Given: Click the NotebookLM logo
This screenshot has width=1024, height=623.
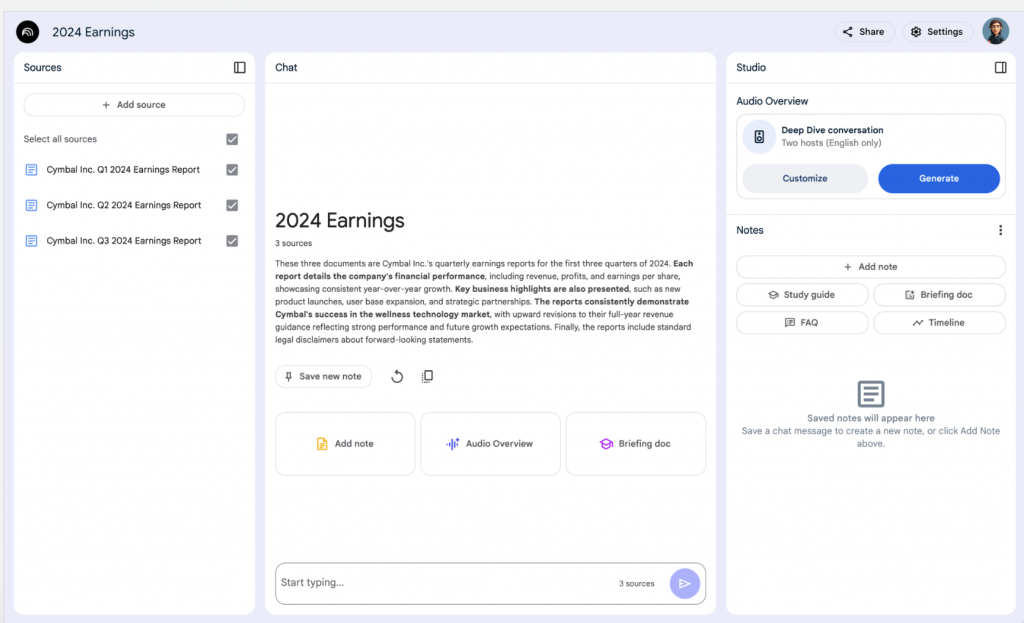Looking at the screenshot, I should pyautogui.click(x=27, y=31).
